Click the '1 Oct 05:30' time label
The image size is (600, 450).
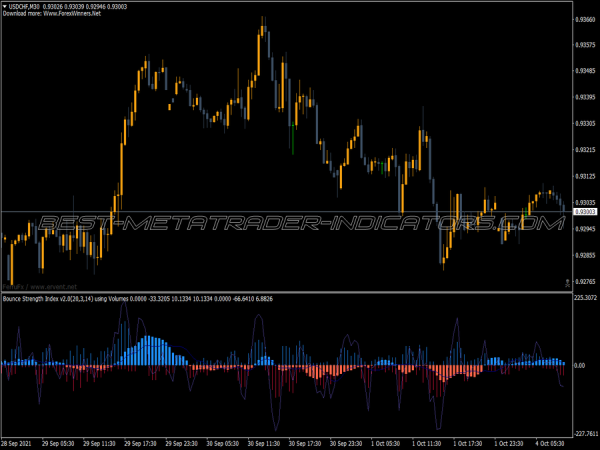pyautogui.click(x=386, y=444)
